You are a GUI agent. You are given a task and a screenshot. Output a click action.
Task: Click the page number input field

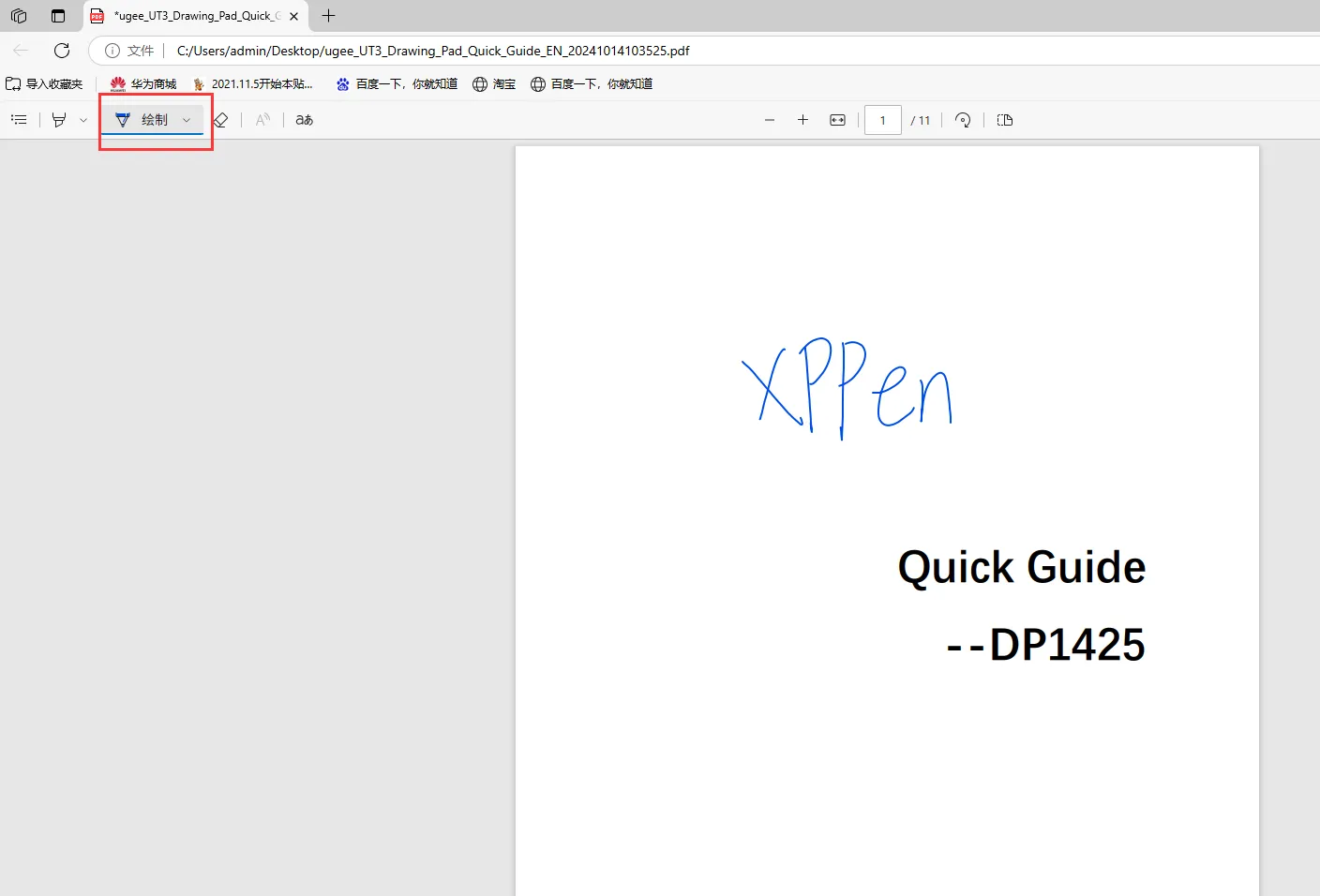click(883, 120)
